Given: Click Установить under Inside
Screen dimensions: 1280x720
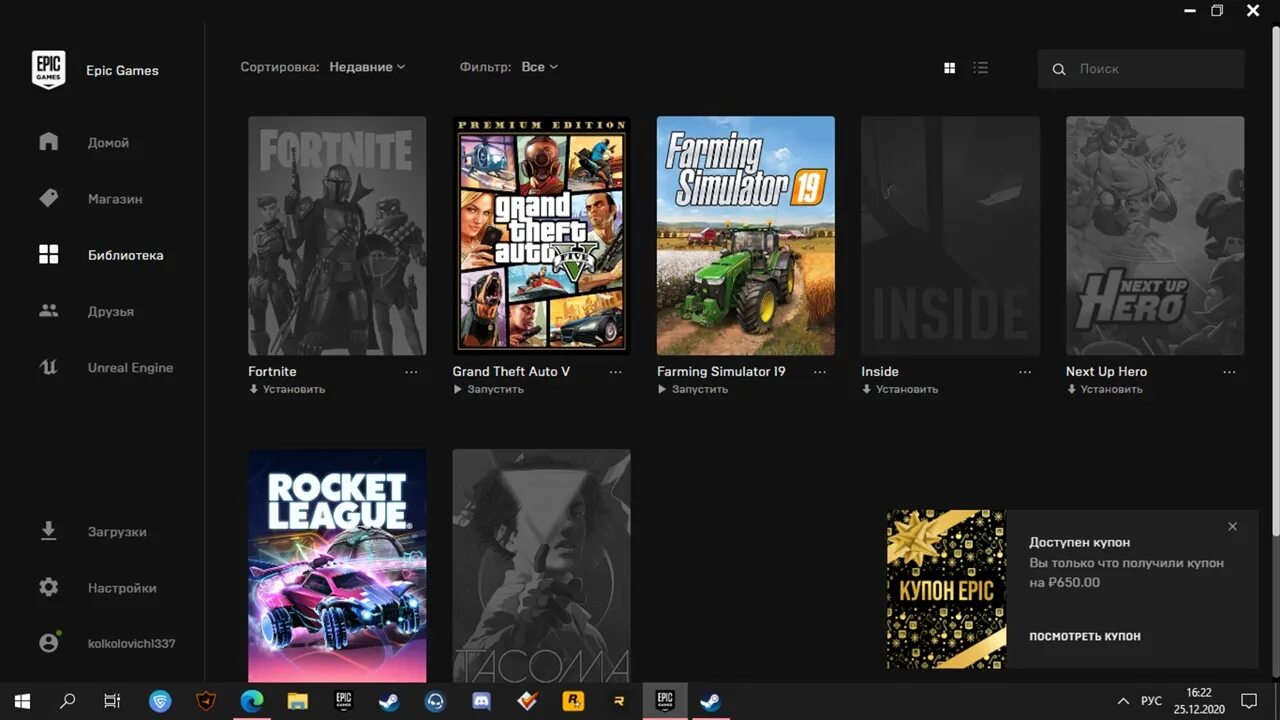Looking at the screenshot, I should tap(900, 389).
